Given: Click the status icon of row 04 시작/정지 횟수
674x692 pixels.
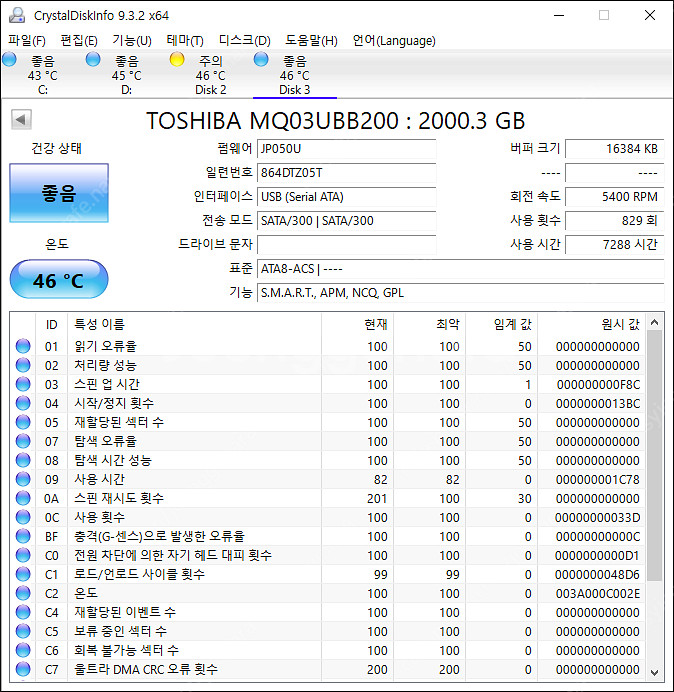Looking at the screenshot, I should [x=23, y=403].
